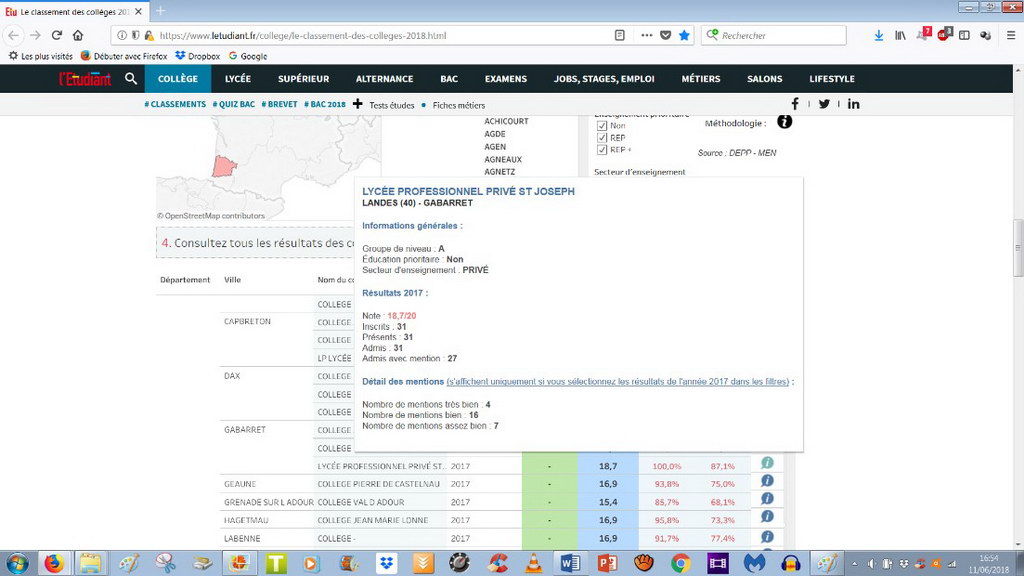Go back one page

point(14,35)
